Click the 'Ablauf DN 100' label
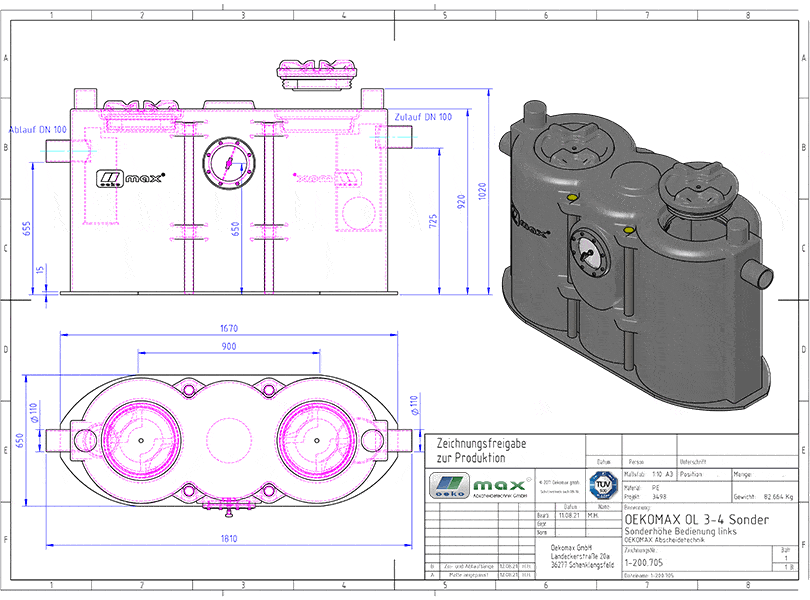The image size is (810, 600). tap(38, 130)
